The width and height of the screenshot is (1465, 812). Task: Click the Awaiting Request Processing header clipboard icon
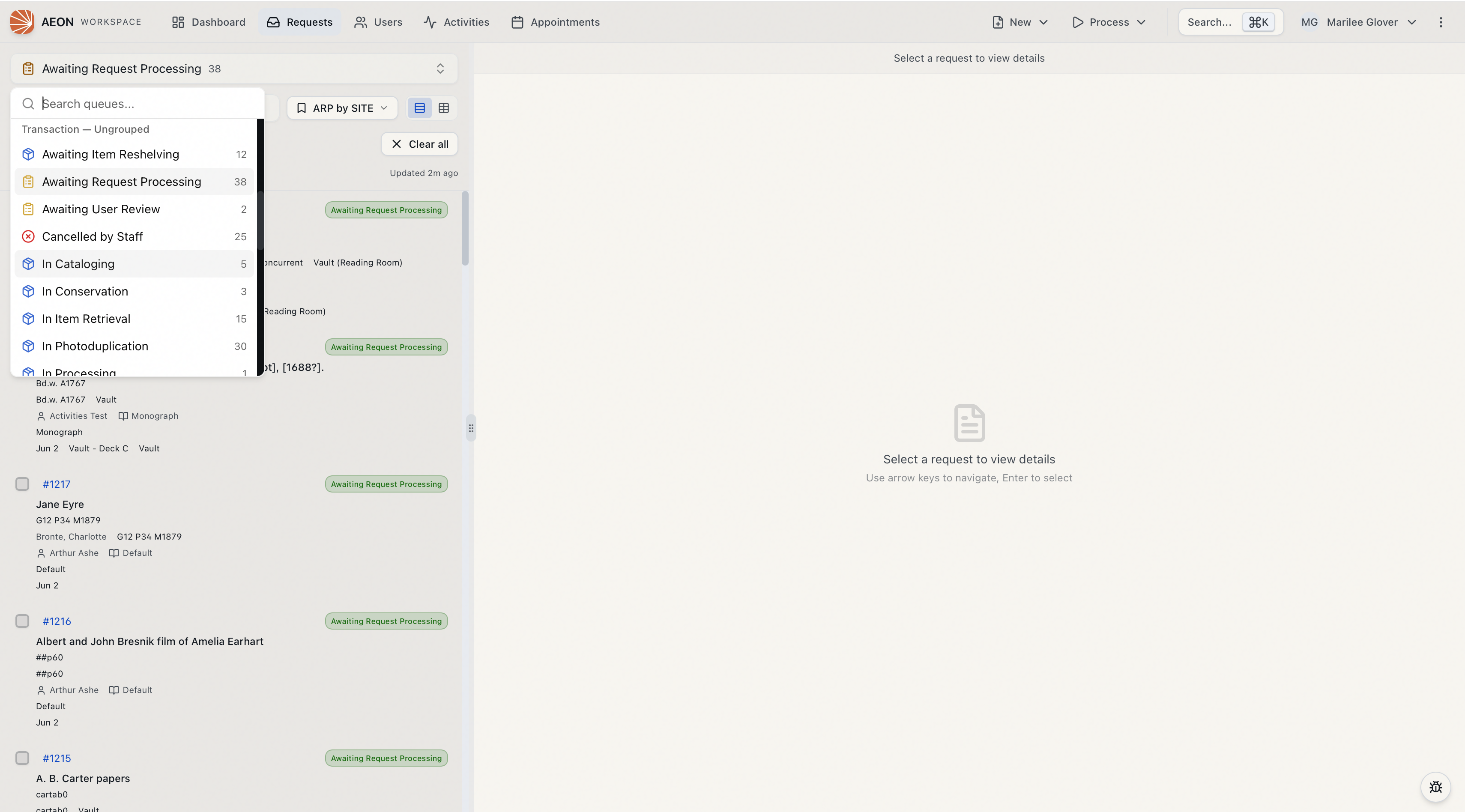pos(28,68)
